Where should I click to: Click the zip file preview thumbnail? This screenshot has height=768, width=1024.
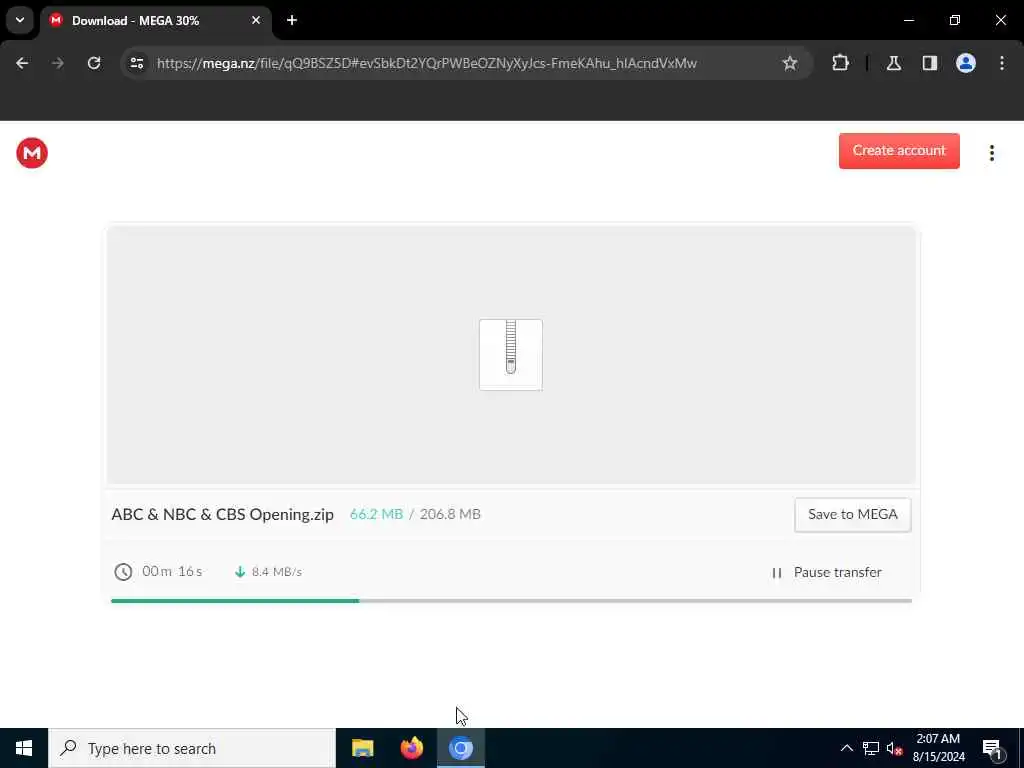click(511, 355)
